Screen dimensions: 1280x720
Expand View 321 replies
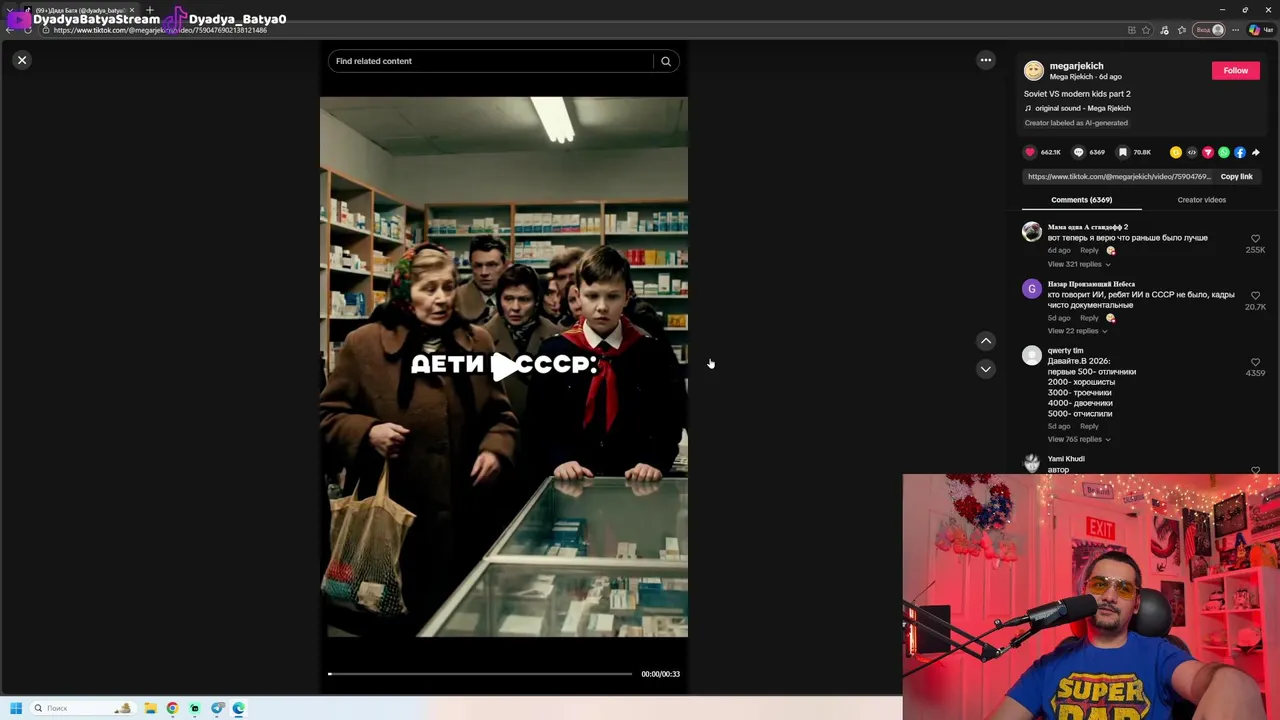point(1079,264)
